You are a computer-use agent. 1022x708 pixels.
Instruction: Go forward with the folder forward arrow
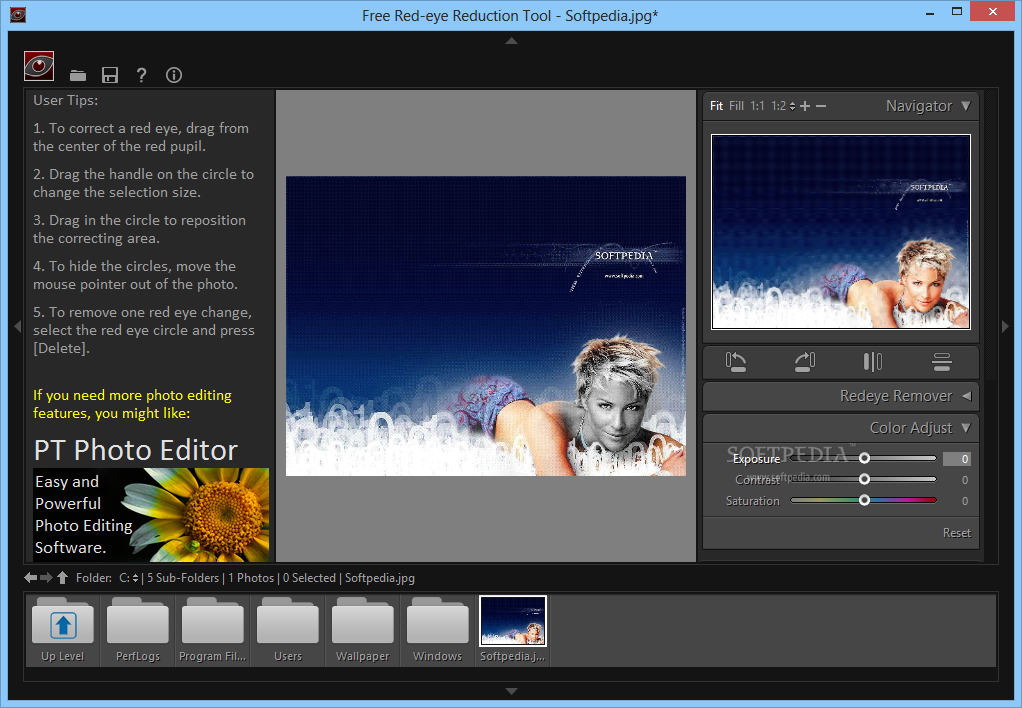pyautogui.click(x=46, y=578)
